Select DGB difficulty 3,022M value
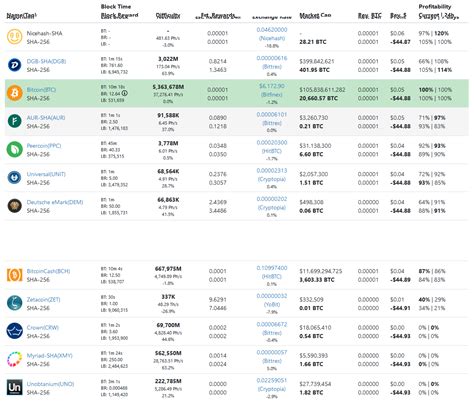Viewport: 474px width, 401px height. (x=168, y=59)
